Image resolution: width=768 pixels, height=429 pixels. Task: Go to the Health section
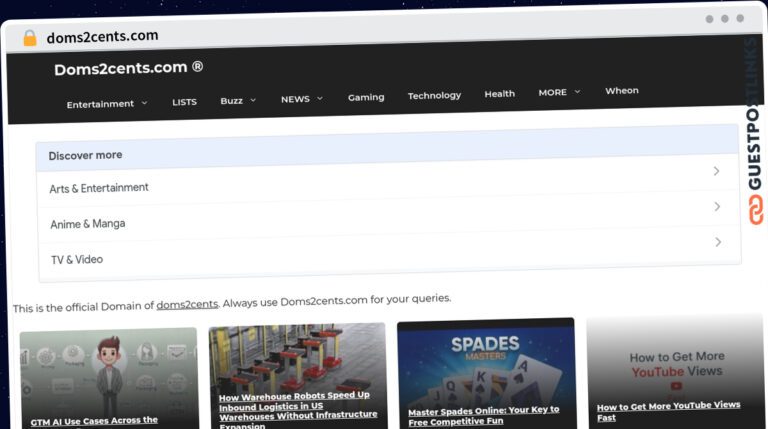pyautogui.click(x=500, y=94)
